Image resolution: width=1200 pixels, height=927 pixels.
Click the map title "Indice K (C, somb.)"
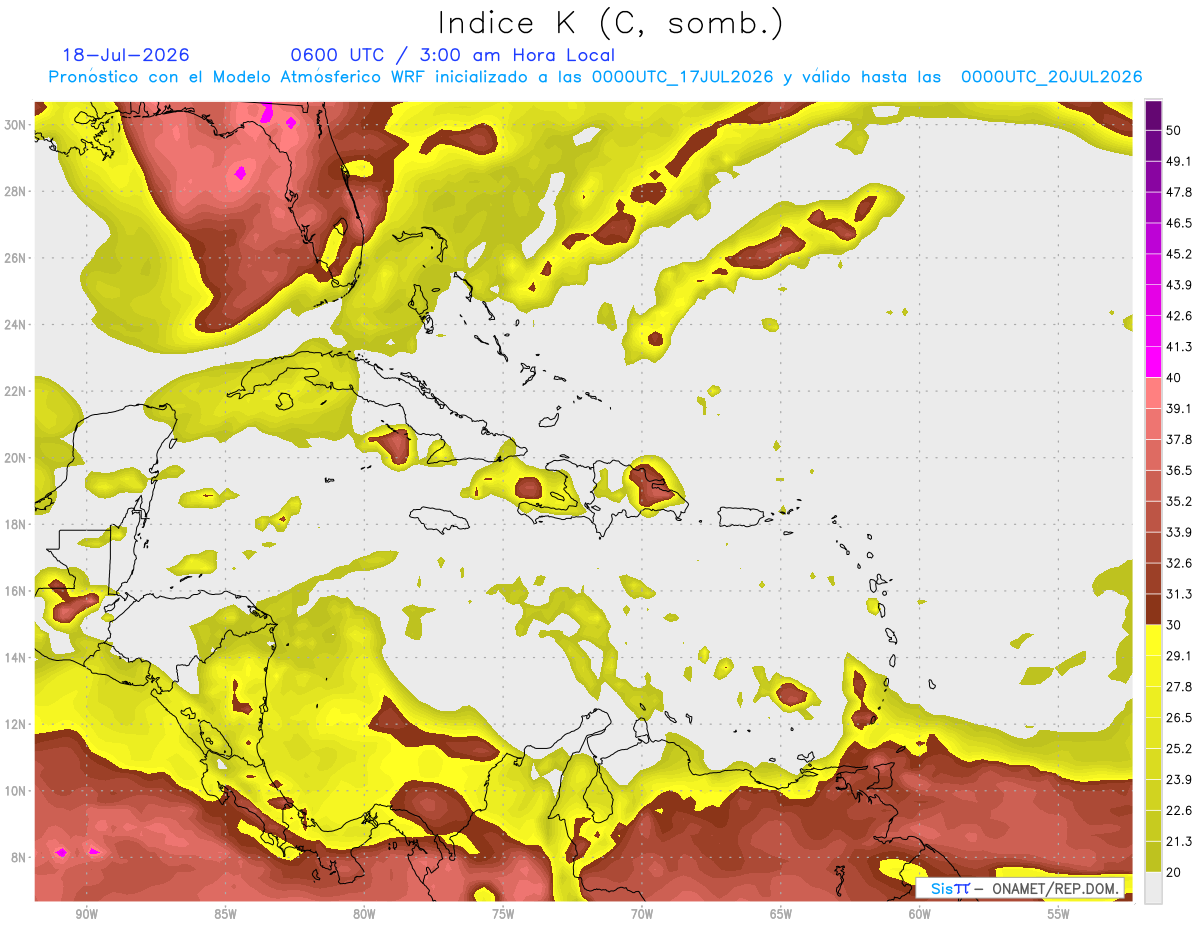click(x=610, y=23)
